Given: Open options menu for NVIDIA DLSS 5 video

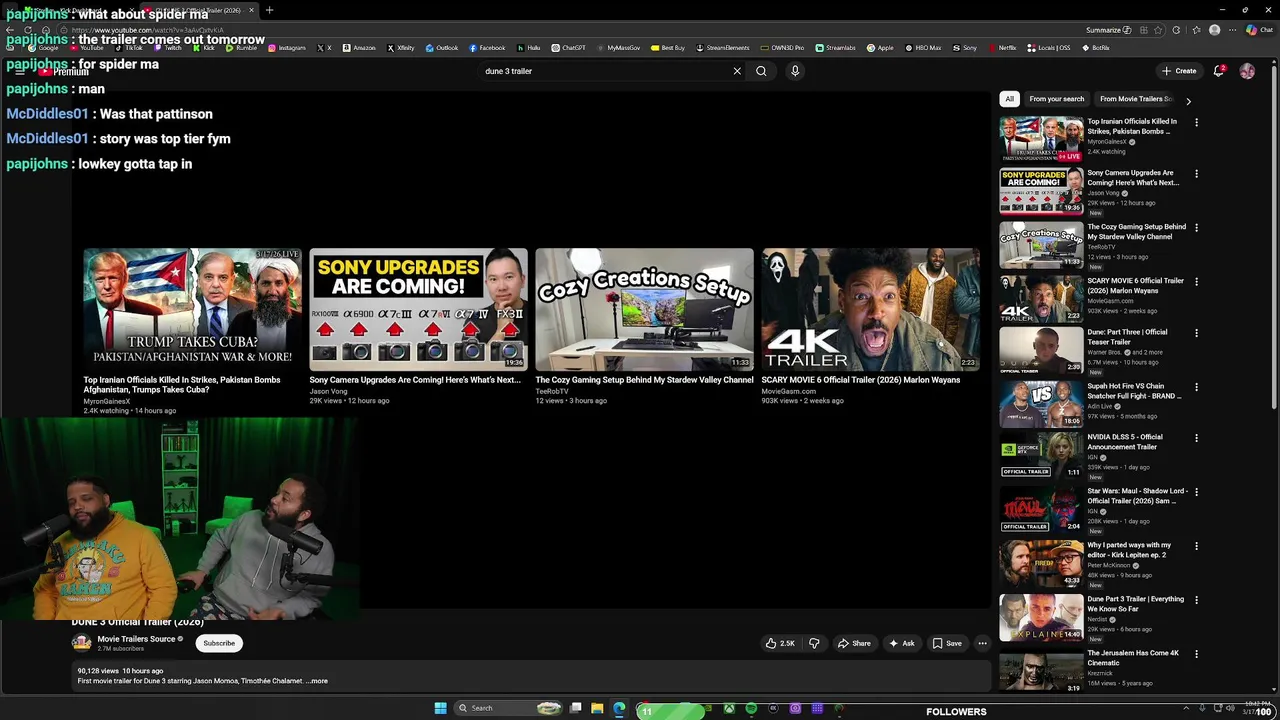Looking at the screenshot, I should pos(1196,438).
